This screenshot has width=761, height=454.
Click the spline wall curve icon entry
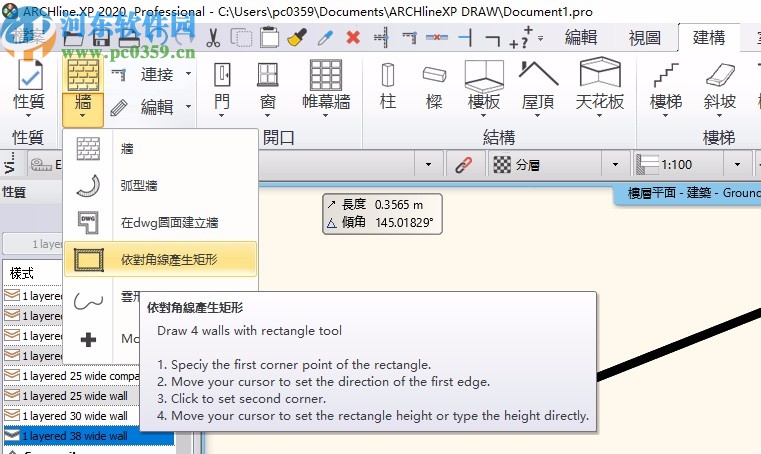click(x=88, y=301)
